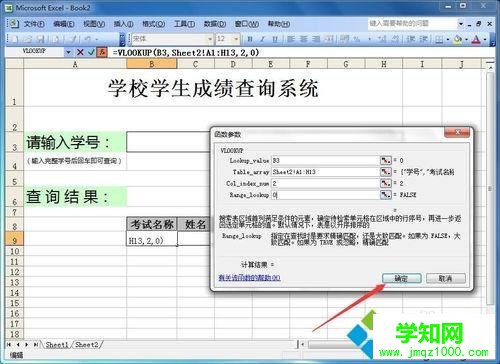Image resolution: width=500 pixels, height=364 pixels.
Task: Click the Align Left toolbar icon
Action: click(x=291, y=39)
